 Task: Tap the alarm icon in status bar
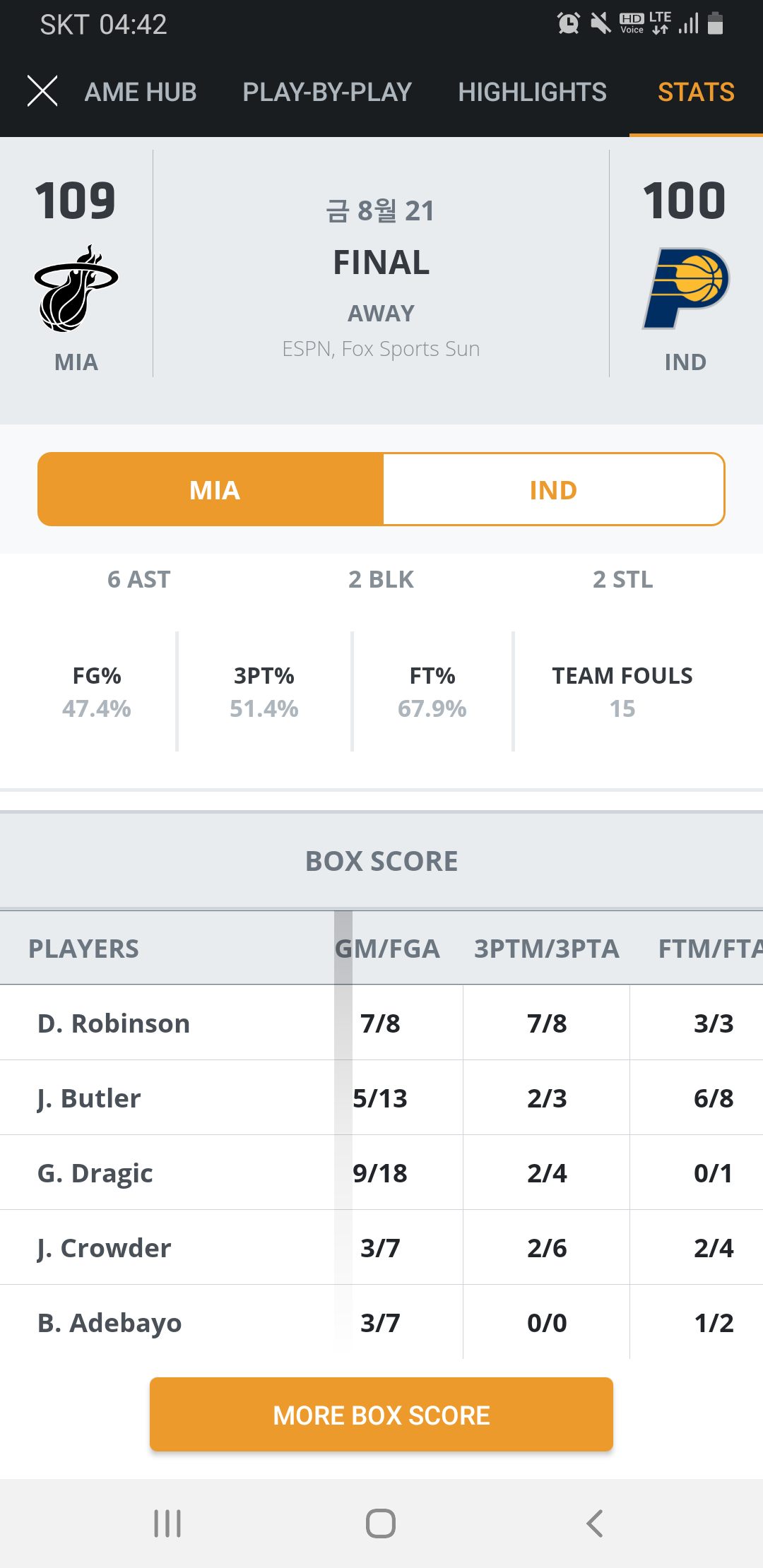569,24
